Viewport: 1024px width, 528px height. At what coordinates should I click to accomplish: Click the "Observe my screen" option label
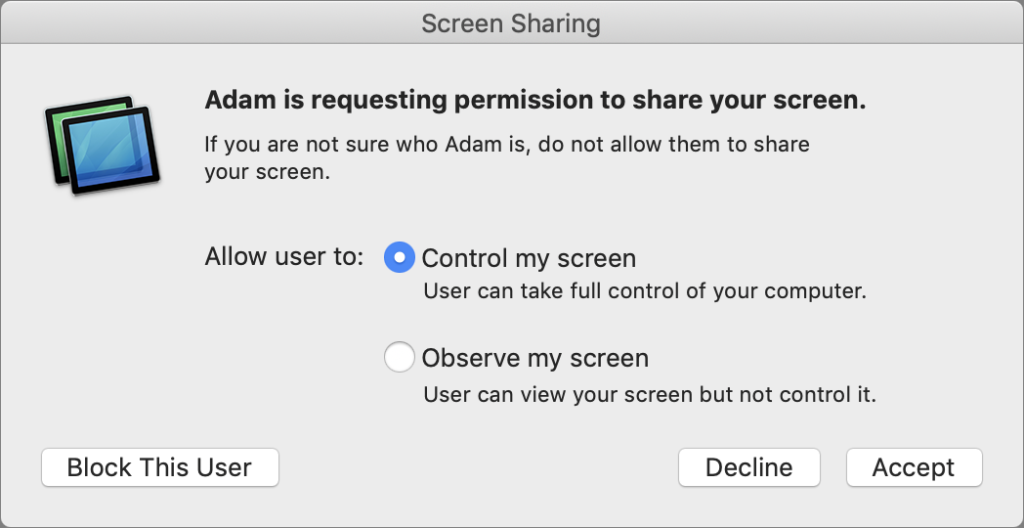pyautogui.click(x=535, y=357)
